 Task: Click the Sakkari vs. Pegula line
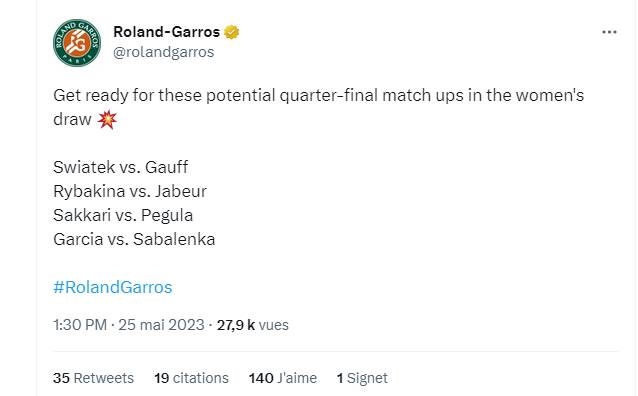(123, 215)
